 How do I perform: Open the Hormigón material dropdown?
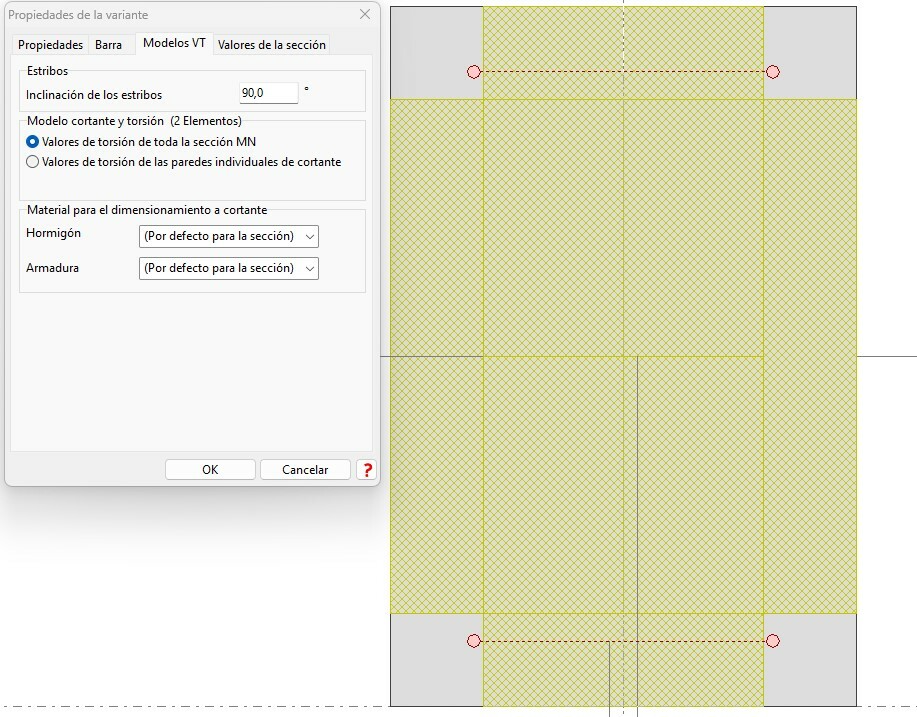[x=228, y=236]
